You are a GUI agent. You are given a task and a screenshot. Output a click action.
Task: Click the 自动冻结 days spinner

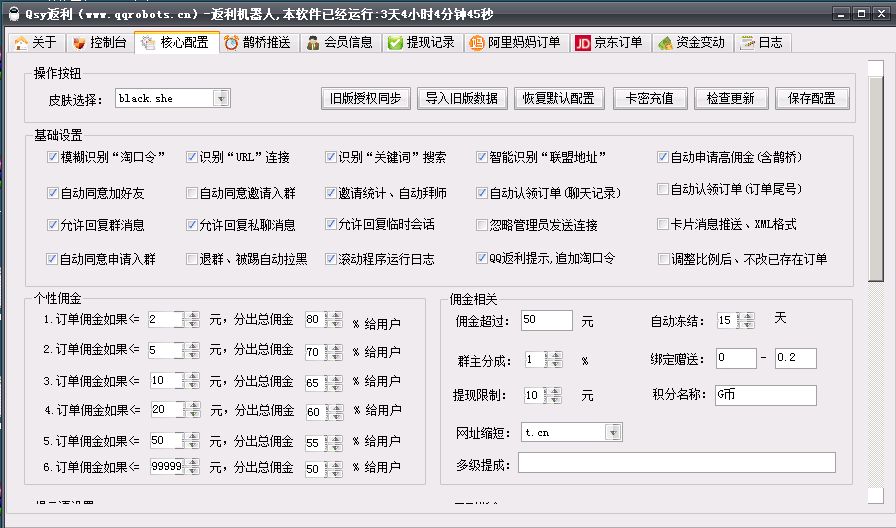pyautogui.click(x=736, y=320)
